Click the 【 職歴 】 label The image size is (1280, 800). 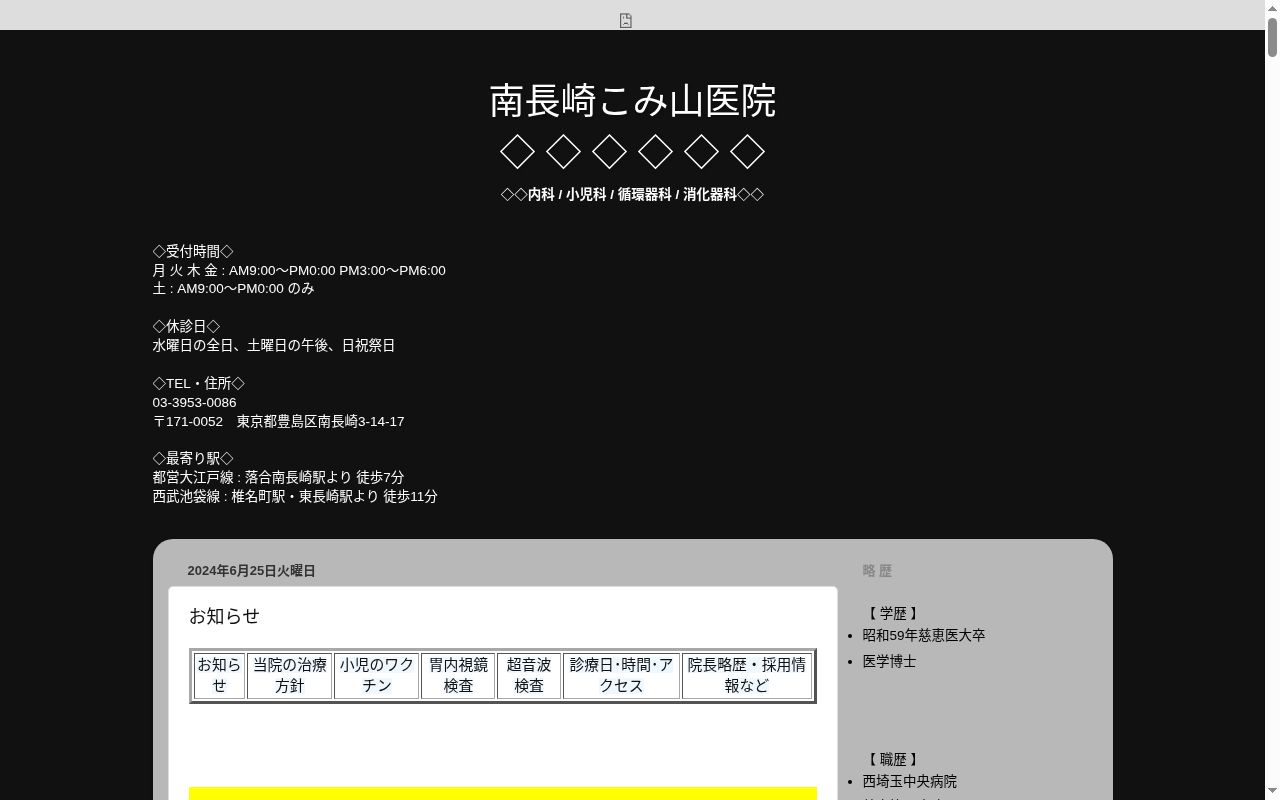(892, 759)
